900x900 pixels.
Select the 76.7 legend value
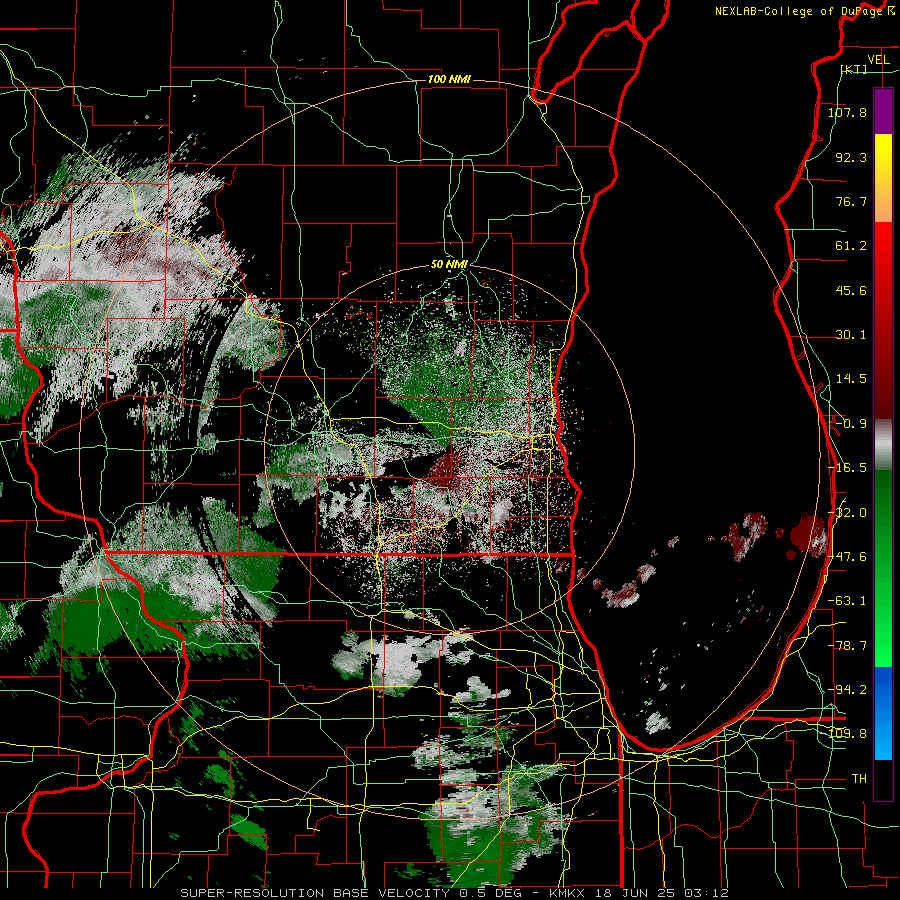click(x=851, y=201)
